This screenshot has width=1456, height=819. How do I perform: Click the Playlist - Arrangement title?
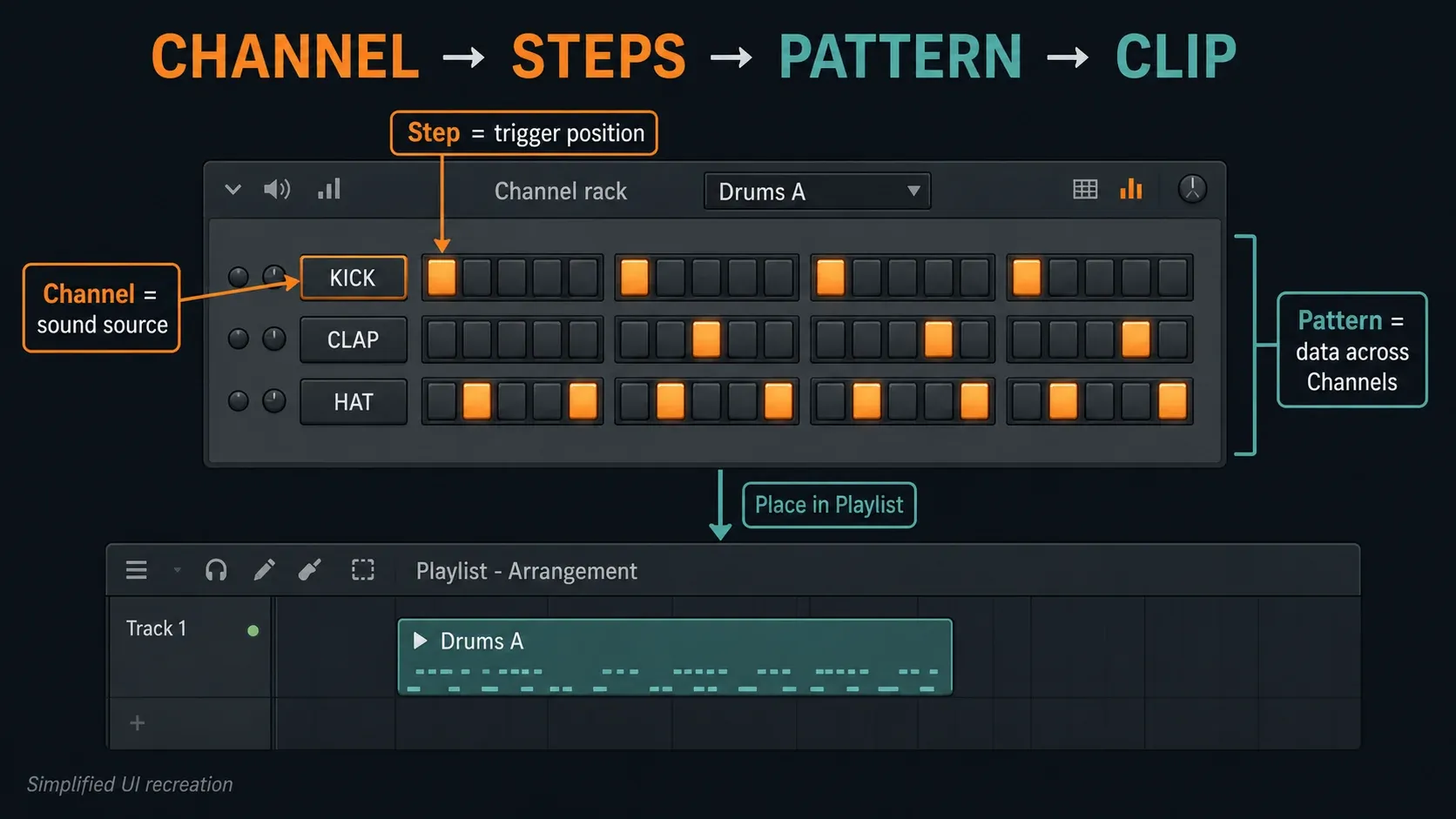click(527, 571)
